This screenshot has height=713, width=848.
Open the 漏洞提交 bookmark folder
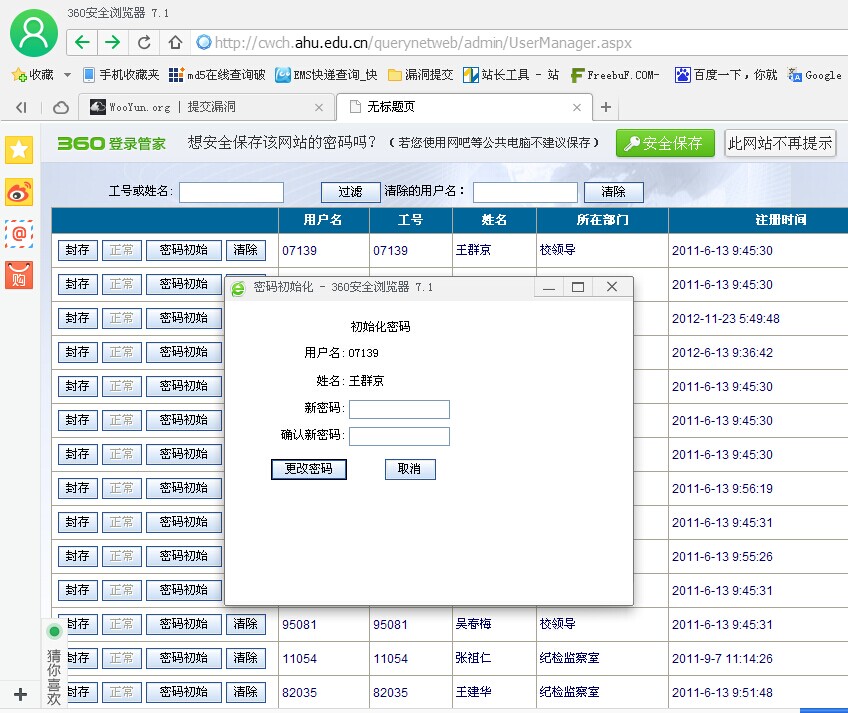pos(421,75)
